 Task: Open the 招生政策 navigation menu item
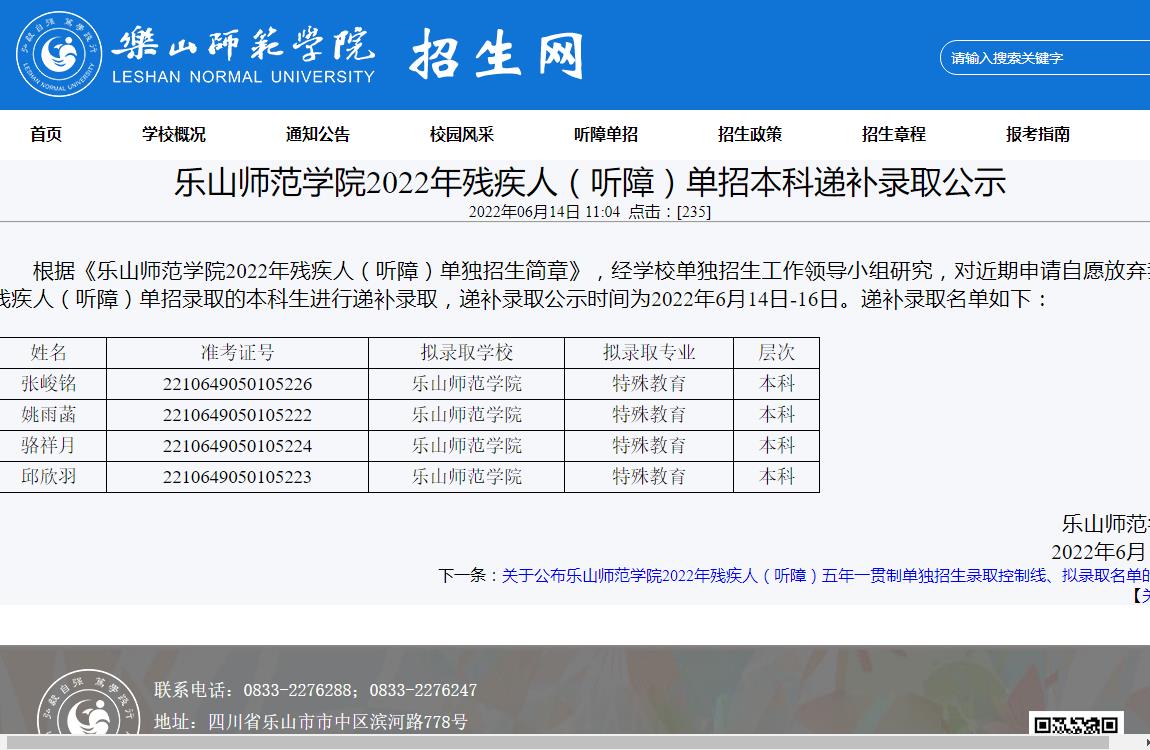[750, 134]
